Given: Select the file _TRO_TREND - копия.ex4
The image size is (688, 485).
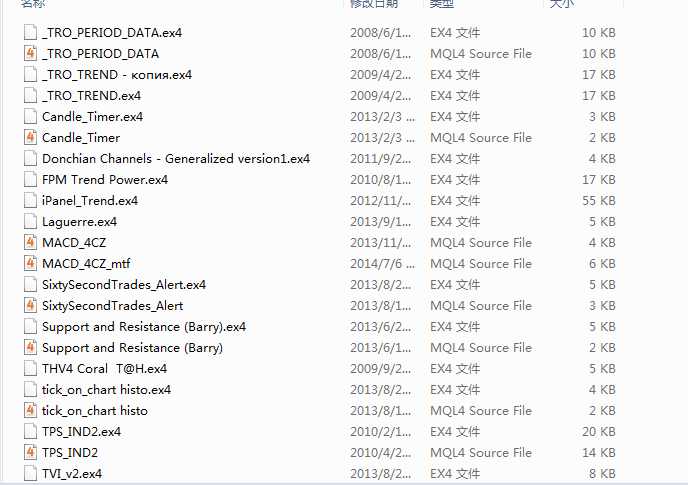Looking at the screenshot, I should click(117, 75).
